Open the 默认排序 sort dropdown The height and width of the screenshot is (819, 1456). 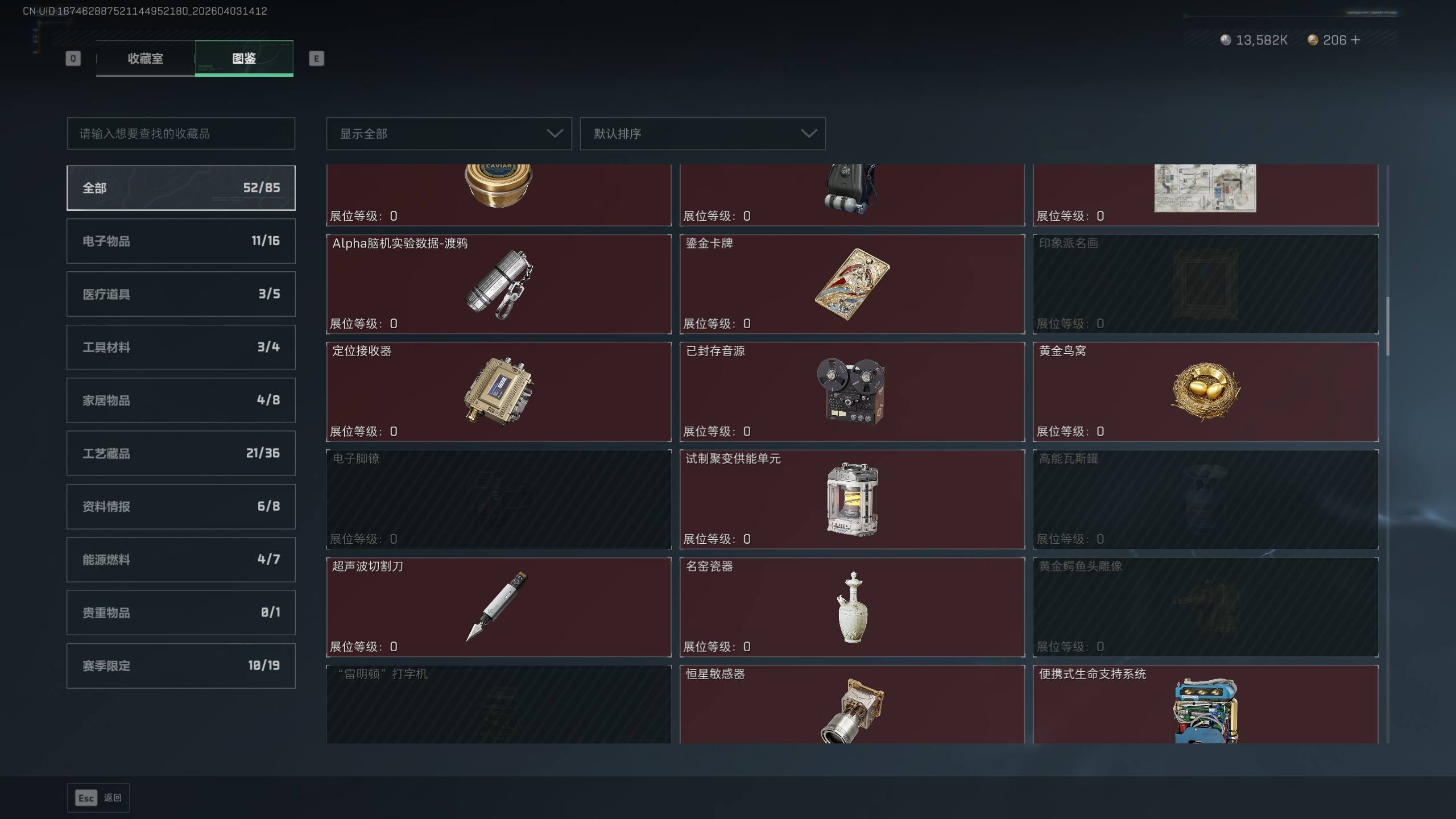click(702, 134)
